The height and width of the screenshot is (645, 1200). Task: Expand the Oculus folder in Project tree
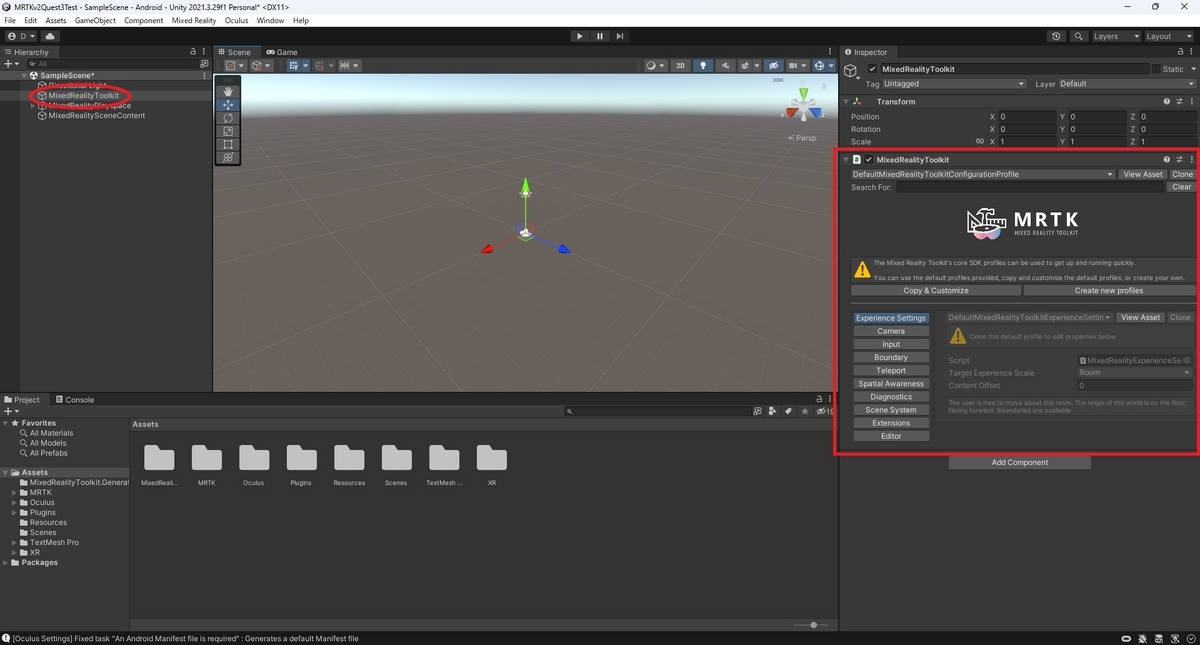[x=15, y=503]
